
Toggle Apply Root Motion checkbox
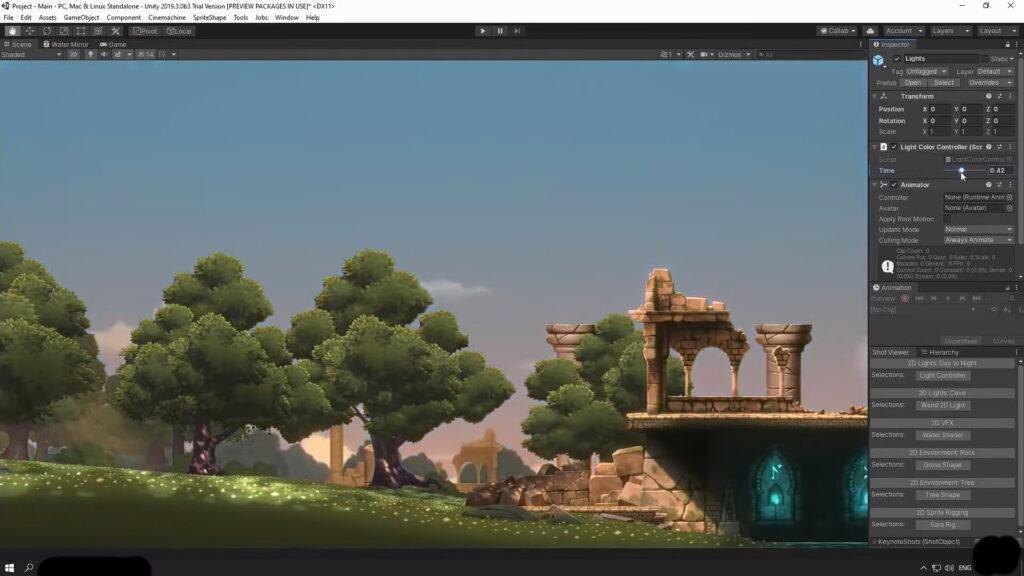tap(947, 219)
